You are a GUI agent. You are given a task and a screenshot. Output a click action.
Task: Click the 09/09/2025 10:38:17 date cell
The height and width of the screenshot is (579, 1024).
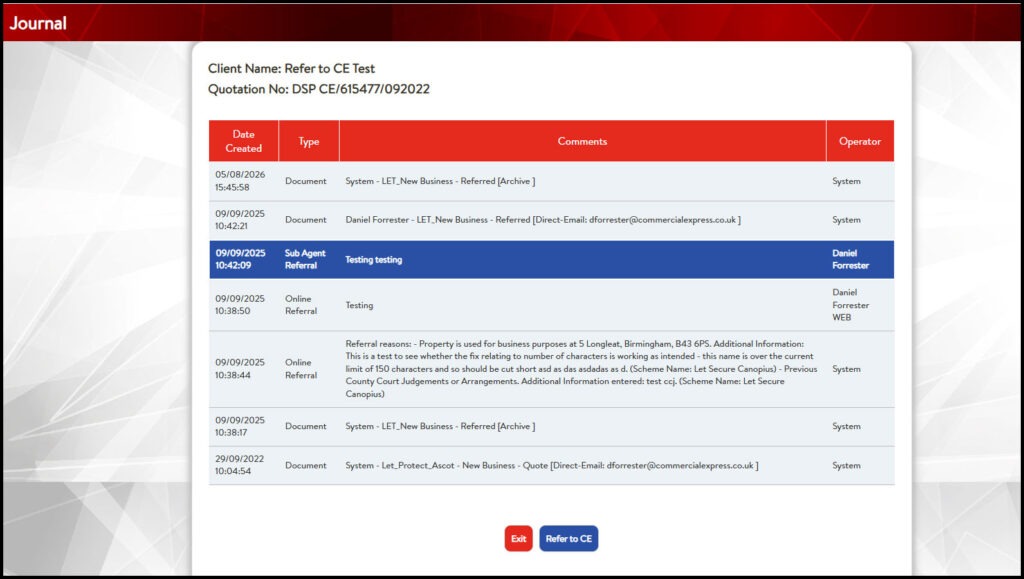tap(240, 426)
